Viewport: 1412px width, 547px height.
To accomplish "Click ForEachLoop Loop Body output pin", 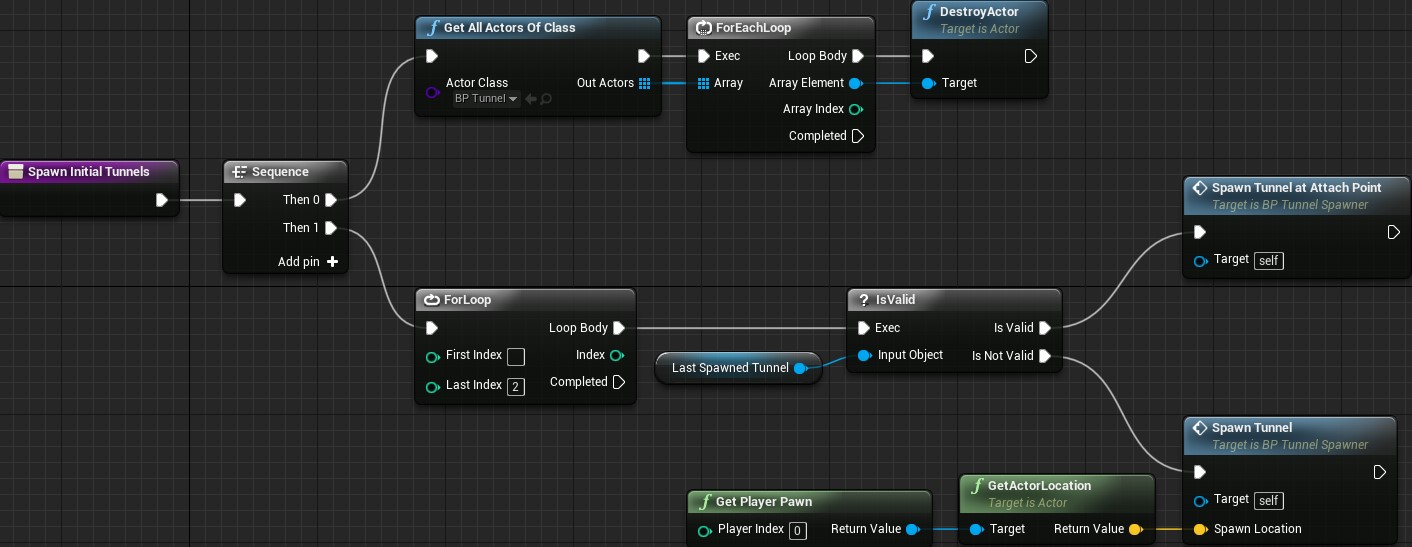I will click(857, 56).
